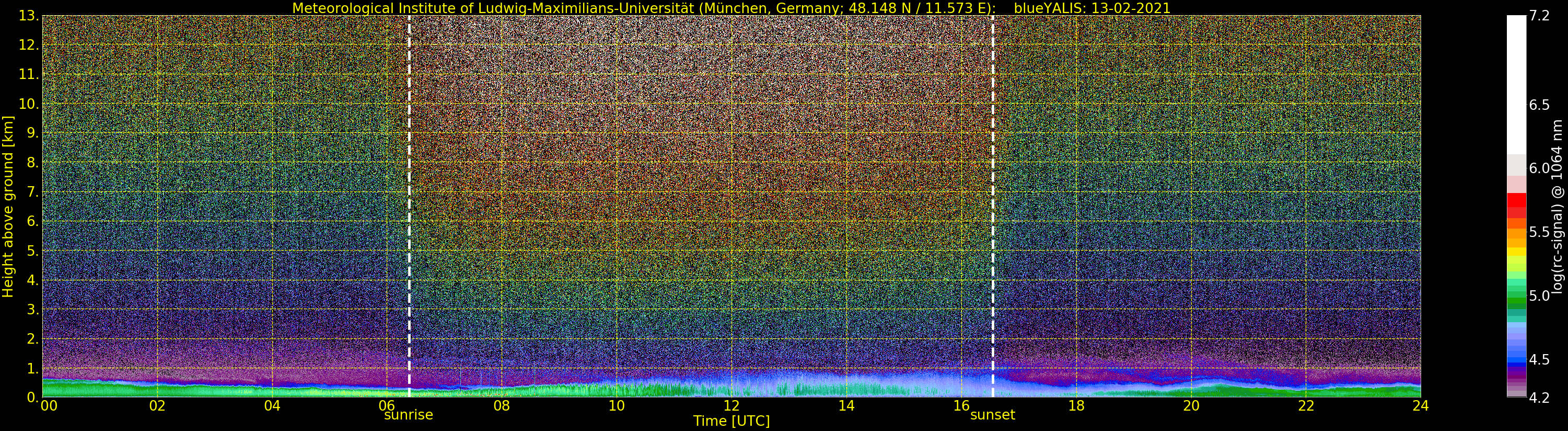
Task: Click the white dashed sunrise marker line
Action: pos(409,206)
